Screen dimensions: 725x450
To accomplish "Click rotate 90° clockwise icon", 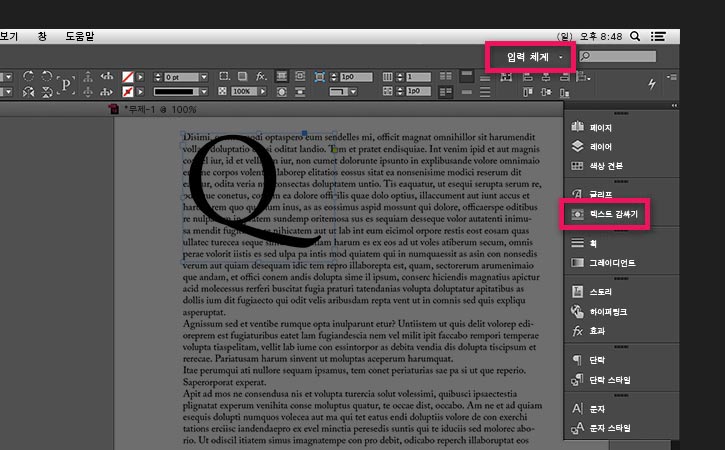I will tap(28, 76).
